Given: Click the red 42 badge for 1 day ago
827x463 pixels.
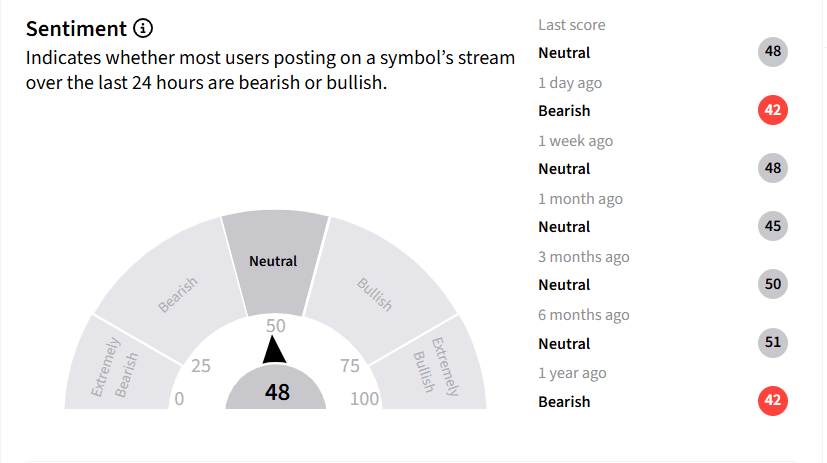Looking at the screenshot, I should tap(773, 110).
